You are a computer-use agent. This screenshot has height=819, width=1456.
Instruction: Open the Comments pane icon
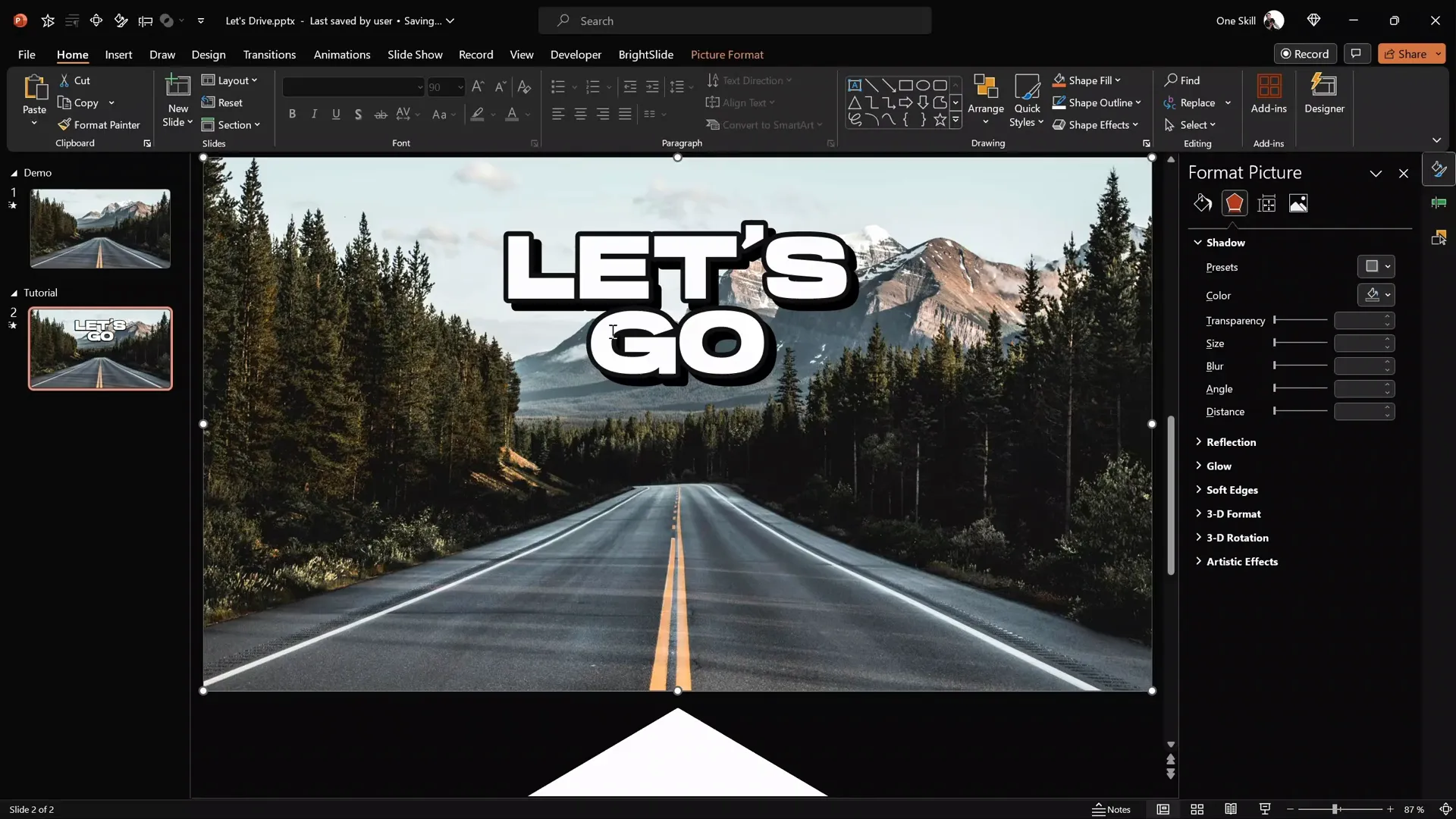(x=1356, y=54)
